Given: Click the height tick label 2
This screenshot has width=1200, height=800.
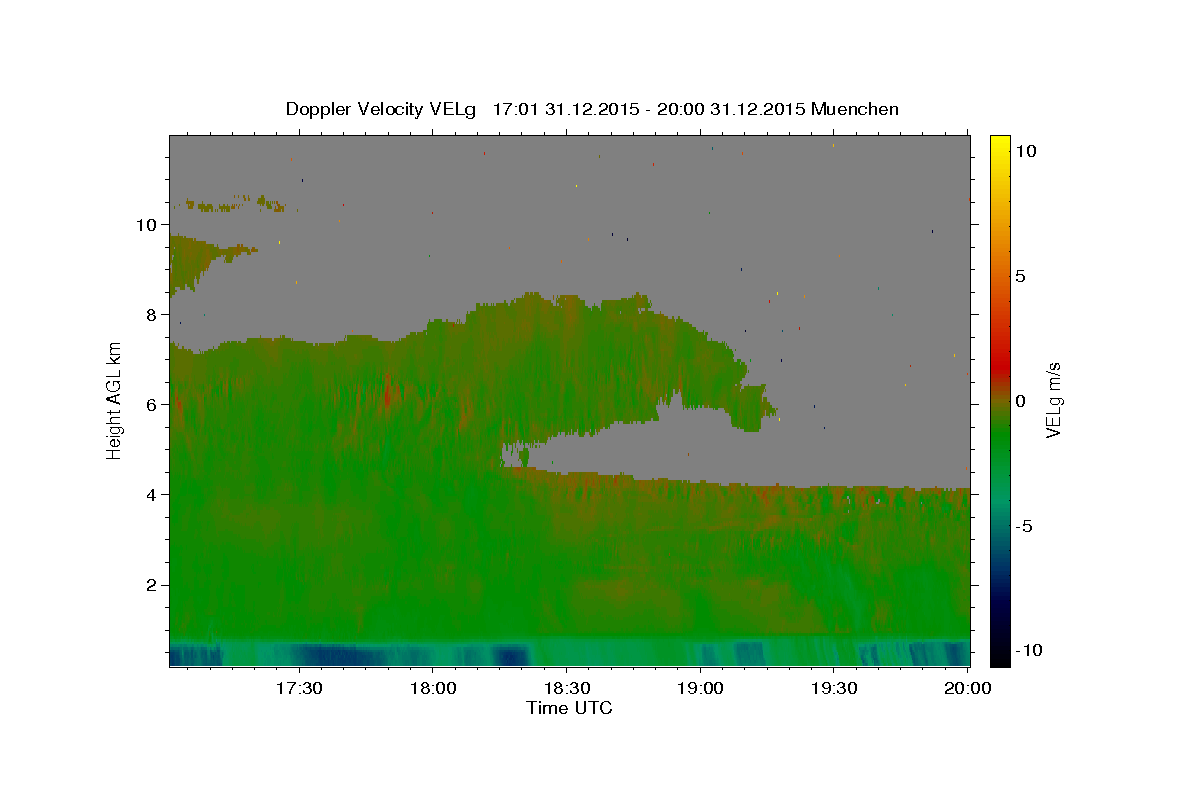Looking at the screenshot, I should point(153,585).
